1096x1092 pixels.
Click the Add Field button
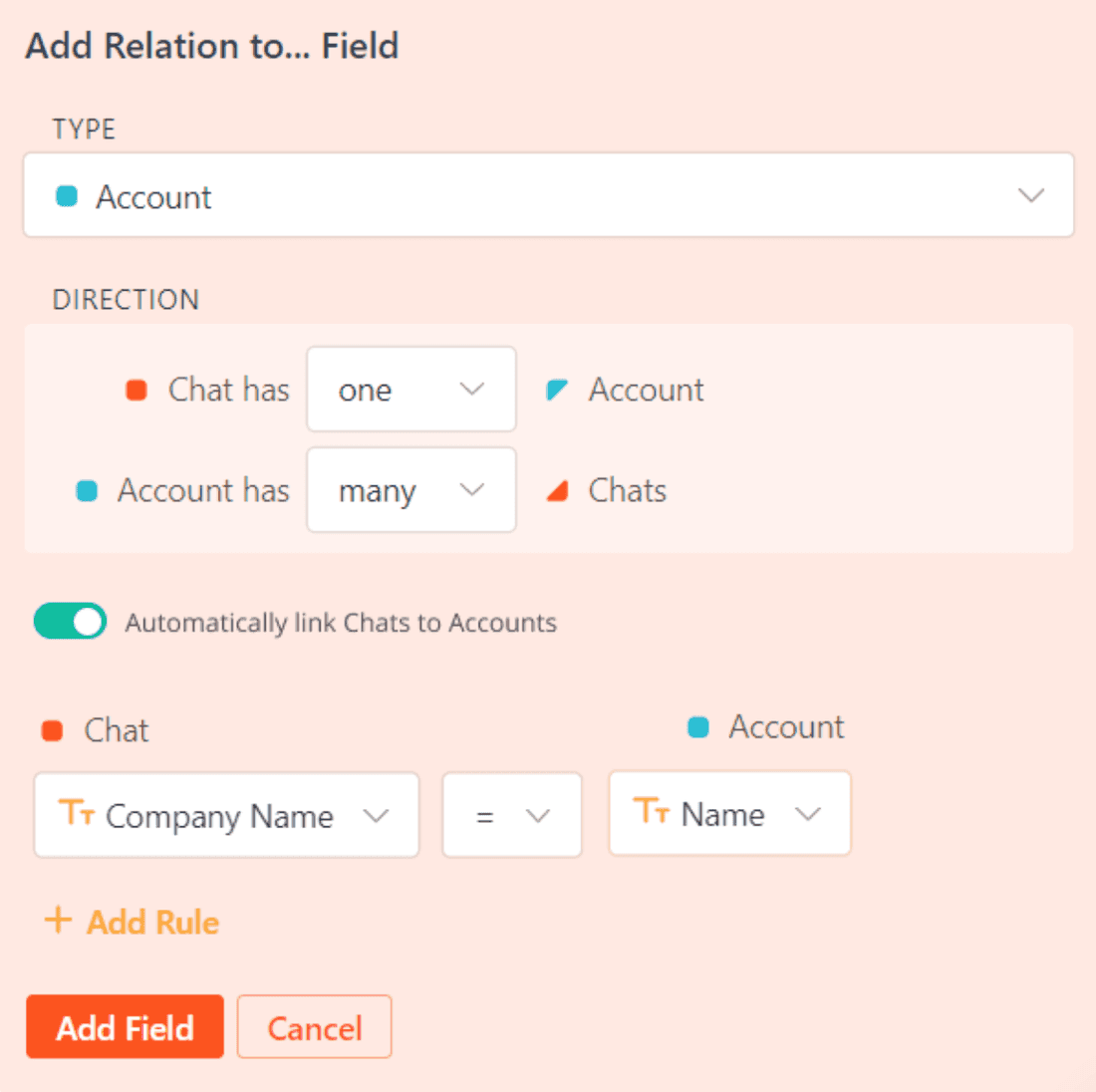[x=125, y=1027]
